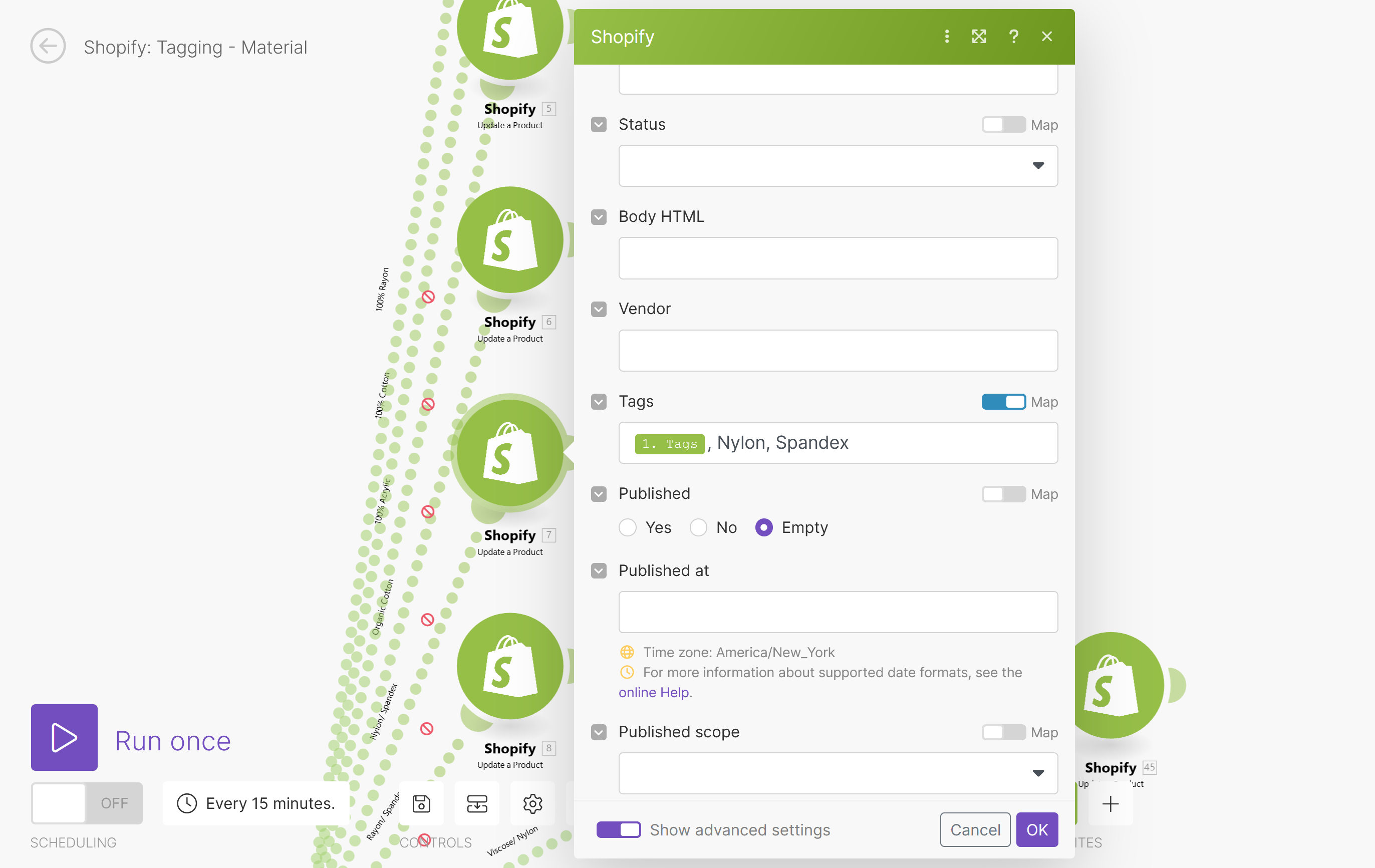Click the Organic Cotton filter stop icon
The width and height of the screenshot is (1375, 868).
pos(427,620)
